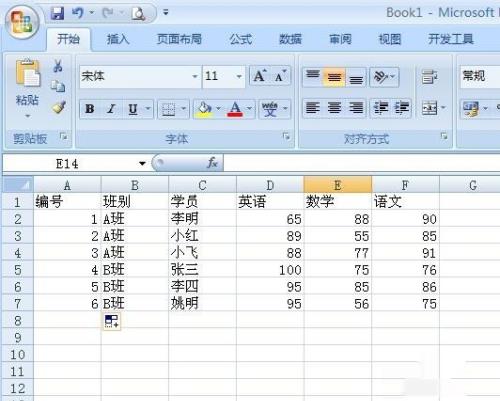Apply red font color
This screenshot has width=500, height=401.
[x=235, y=109]
